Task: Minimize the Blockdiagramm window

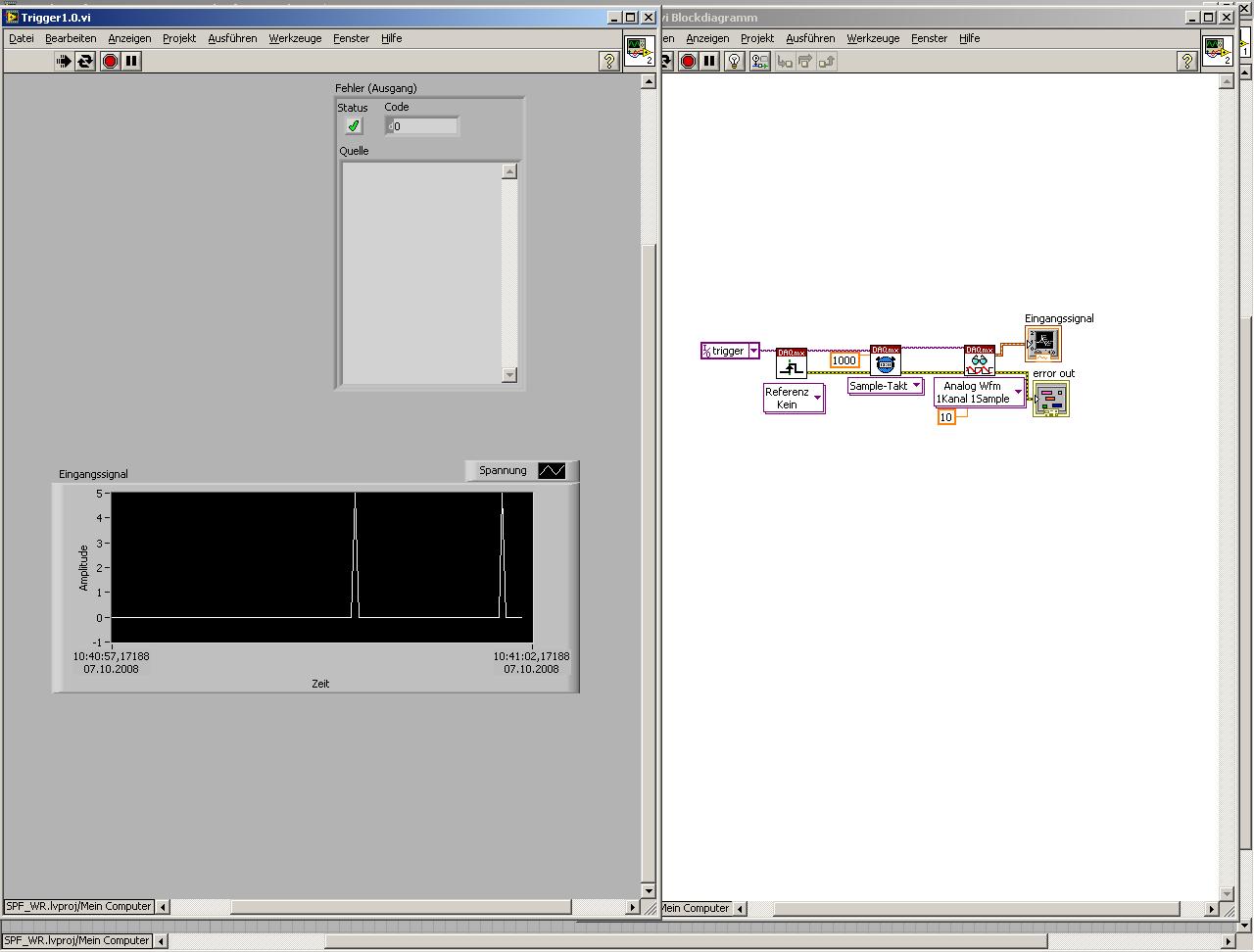Action: coord(1192,18)
